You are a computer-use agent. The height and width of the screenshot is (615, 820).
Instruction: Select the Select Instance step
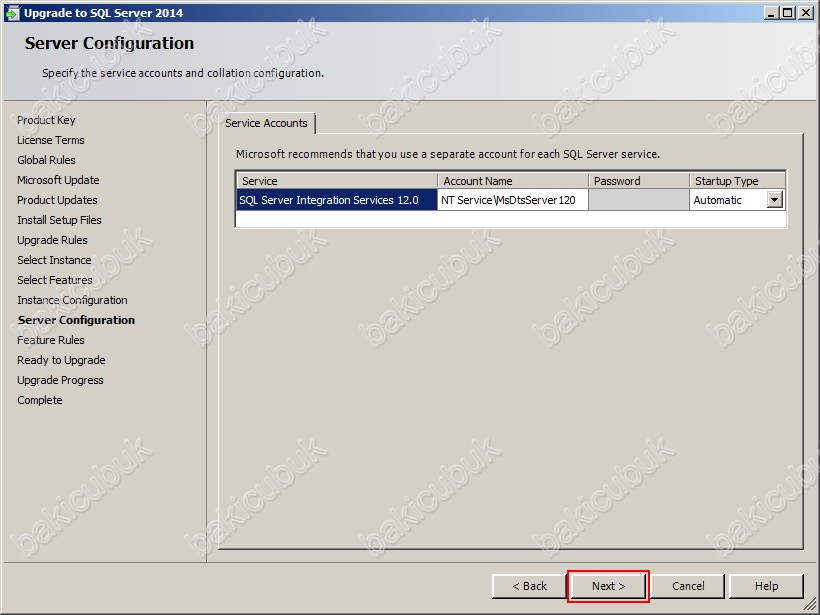coord(54,260)
